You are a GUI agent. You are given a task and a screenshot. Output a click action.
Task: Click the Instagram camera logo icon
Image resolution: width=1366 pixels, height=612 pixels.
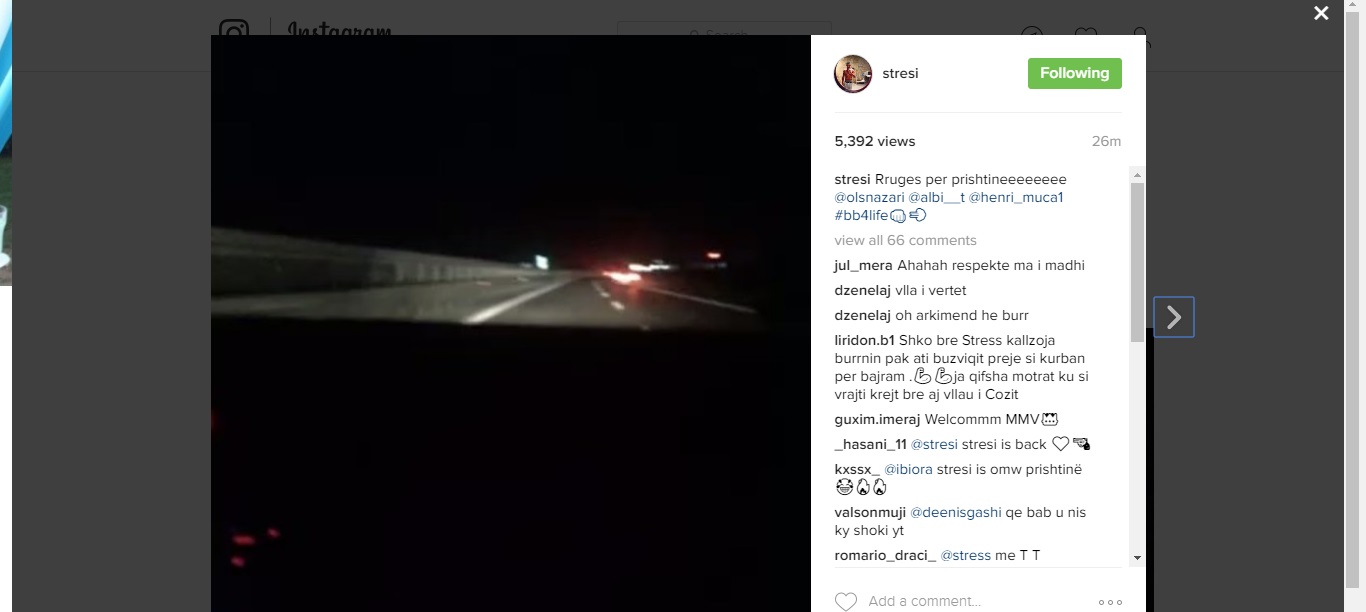234,28
